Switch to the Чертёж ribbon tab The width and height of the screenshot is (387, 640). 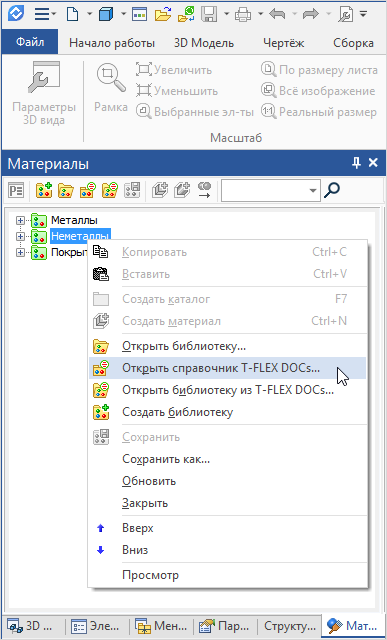tap(284, 43)
